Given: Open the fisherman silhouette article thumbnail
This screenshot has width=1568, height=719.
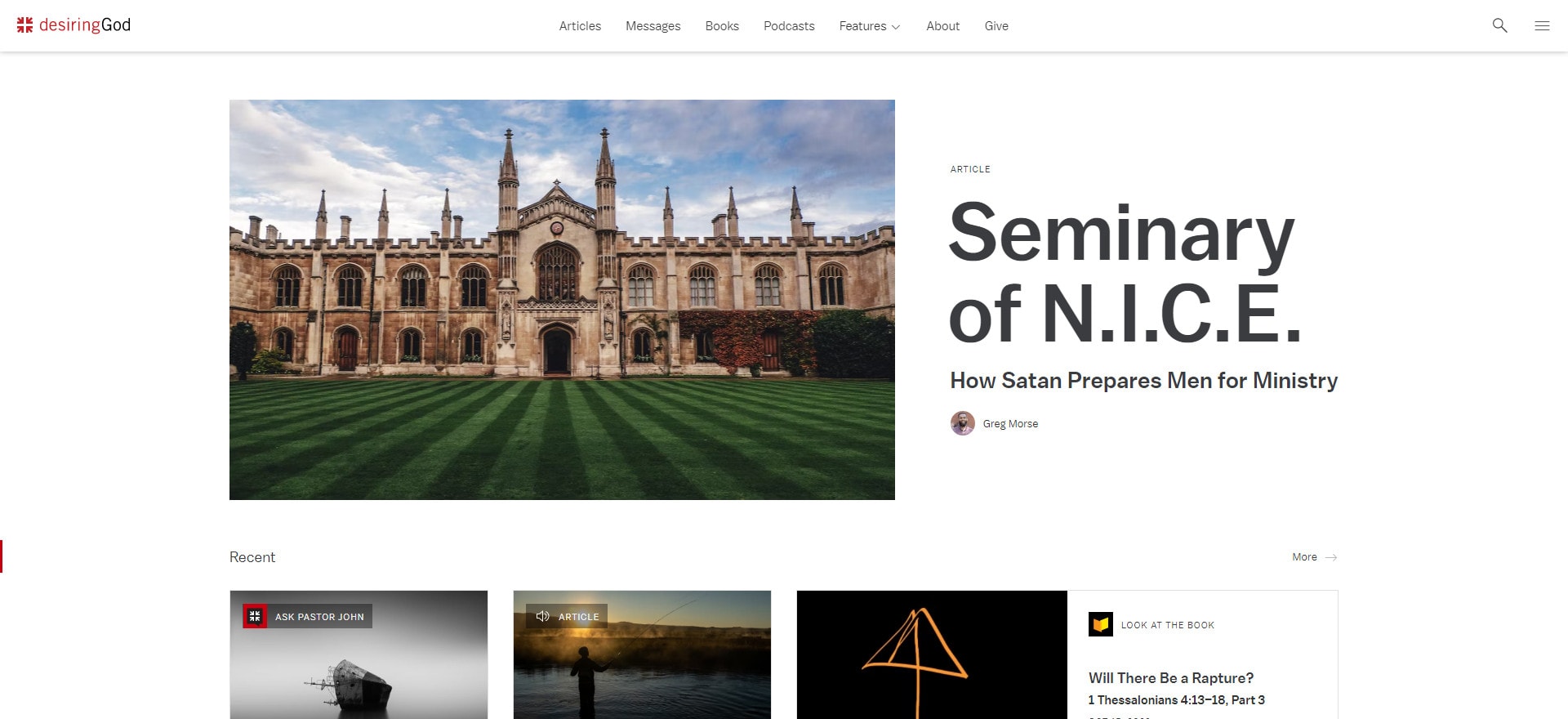Looking at the screenshot, I should 642,654.
